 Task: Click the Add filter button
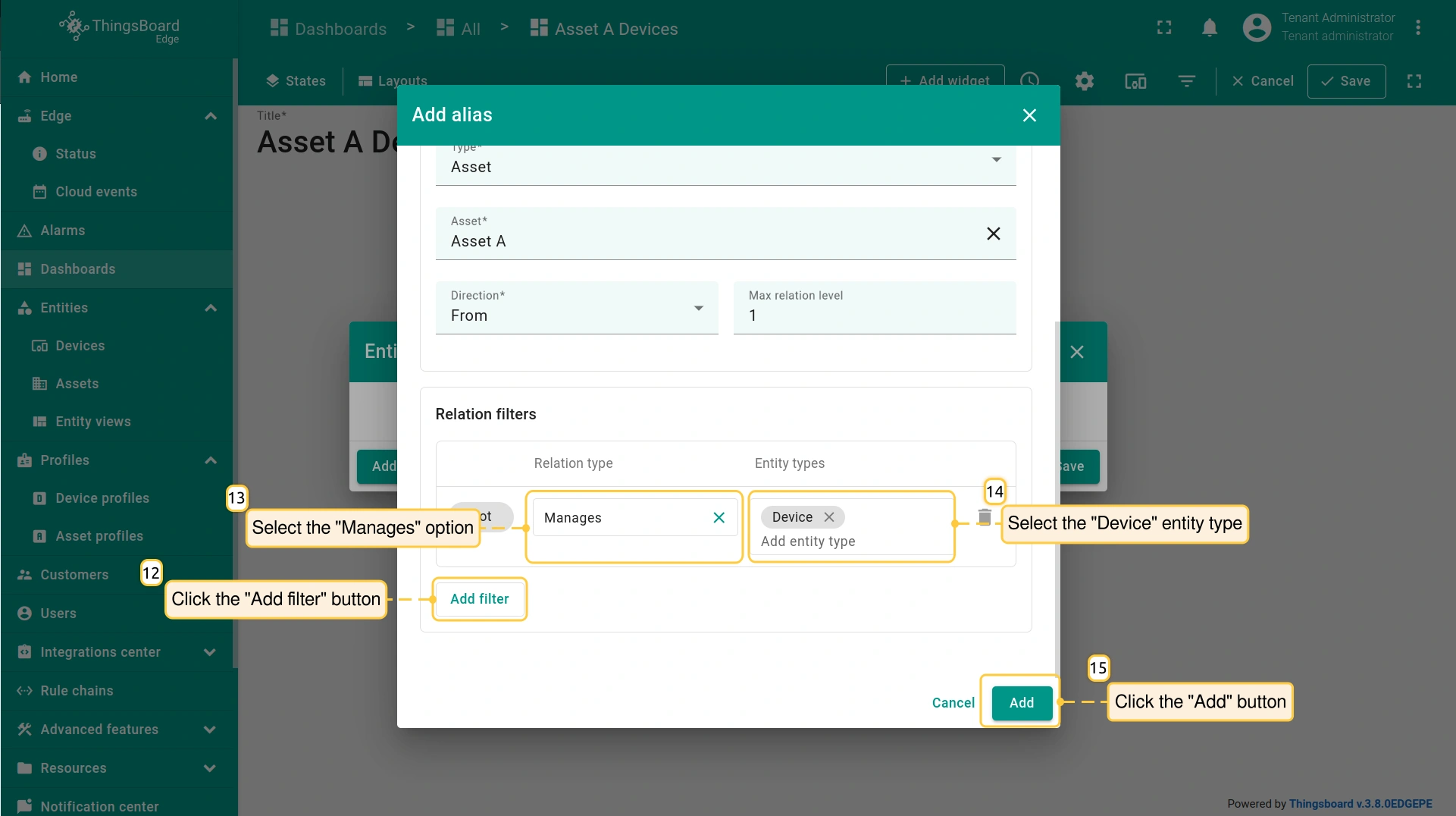coord(479,599)
